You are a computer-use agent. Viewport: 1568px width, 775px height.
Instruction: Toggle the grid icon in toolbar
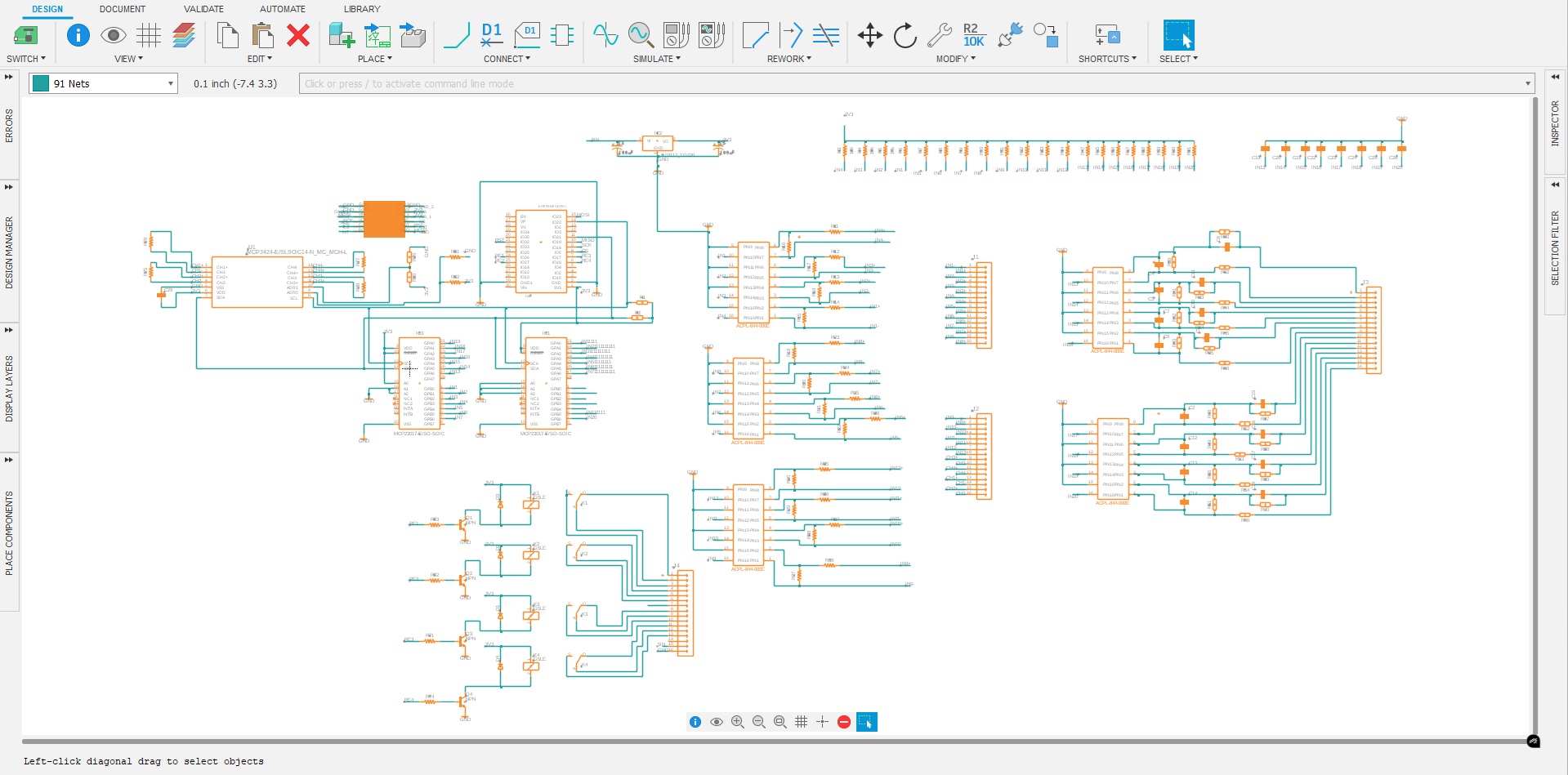pyautogui.click(x=149, y=35)
